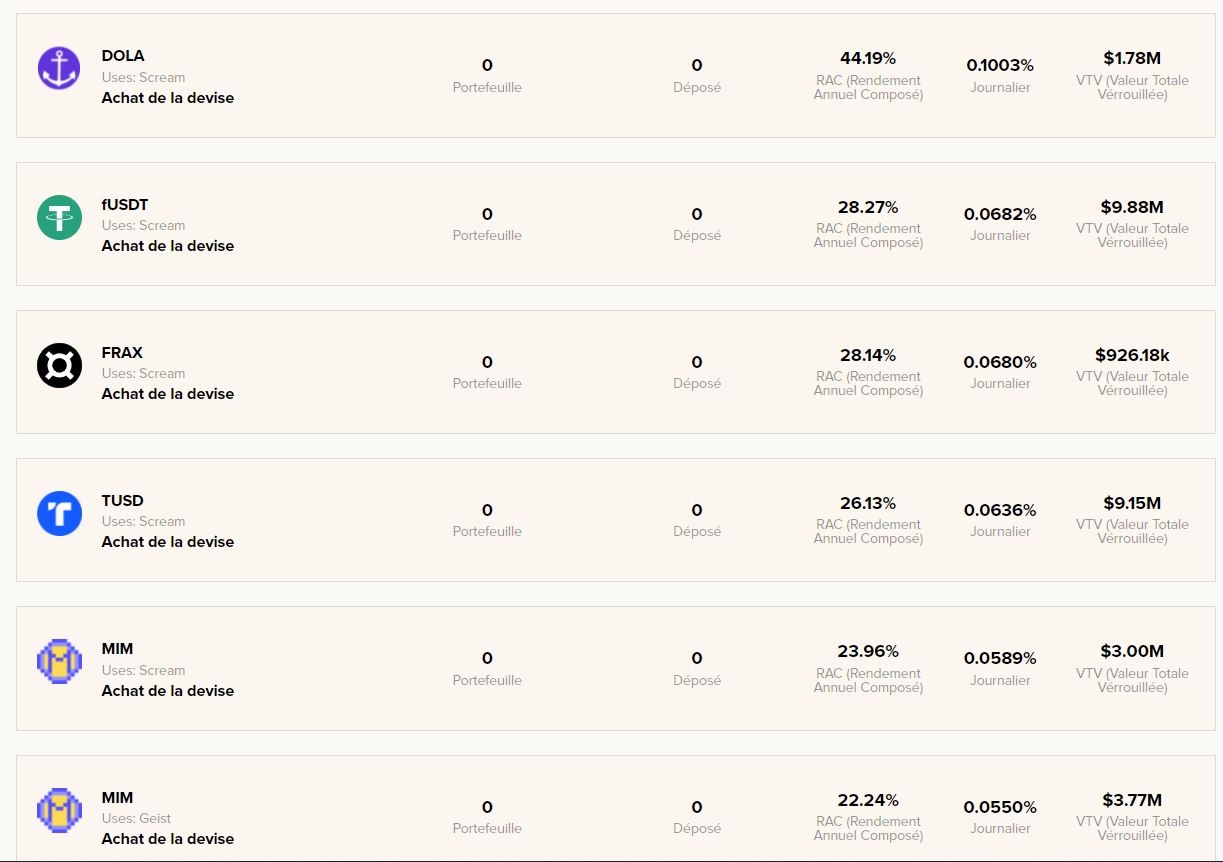Screen dimensions: 1223x862
Task: Open "Achat de la devise" for DOLA
Action: 167,98
